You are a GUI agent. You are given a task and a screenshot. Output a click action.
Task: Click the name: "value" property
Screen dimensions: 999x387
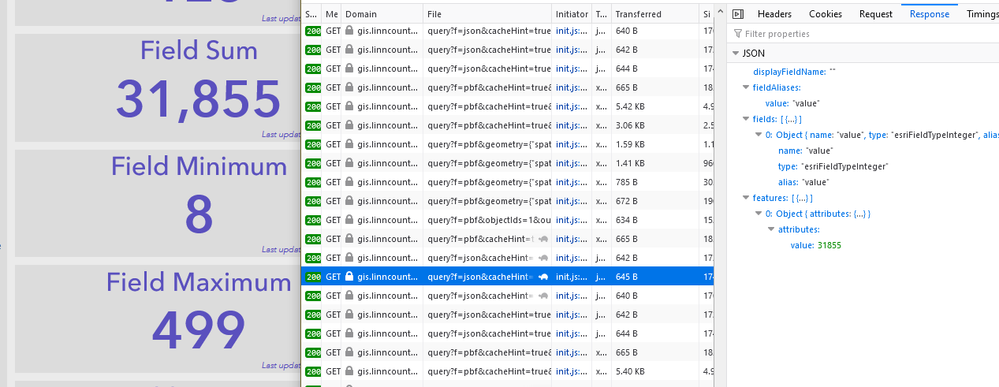(806, 150)
